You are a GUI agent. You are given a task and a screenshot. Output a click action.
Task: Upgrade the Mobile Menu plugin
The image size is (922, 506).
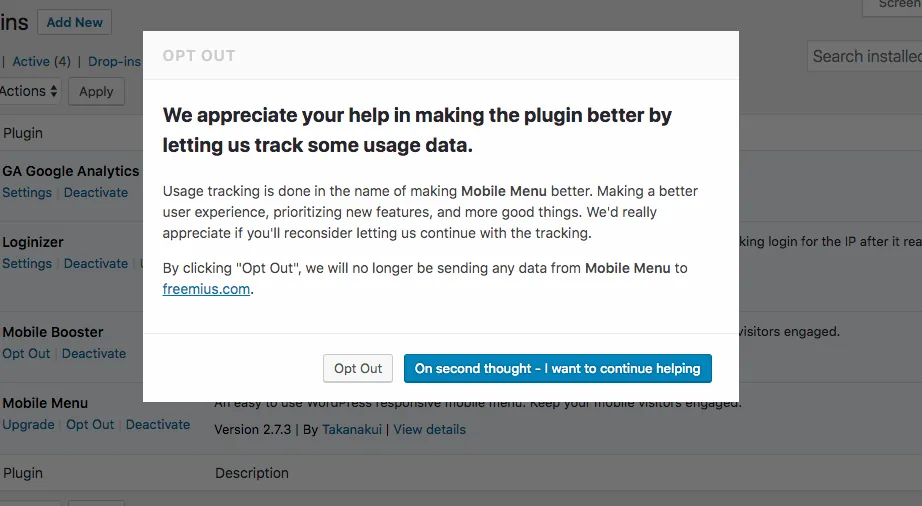(x=28, y=425)
